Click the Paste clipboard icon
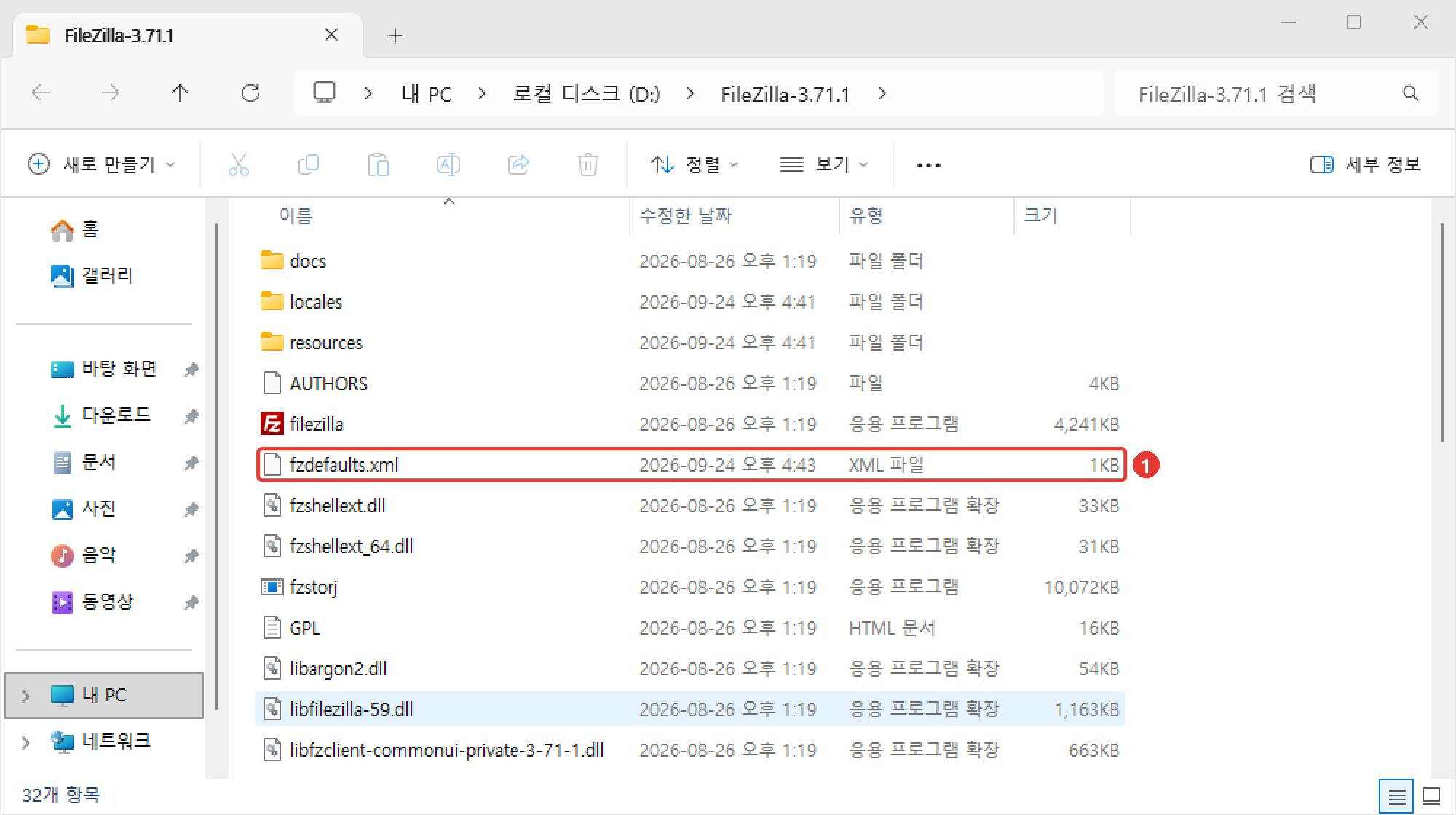The width and height of the screenshot is (1456, 815). click(379, 164)
